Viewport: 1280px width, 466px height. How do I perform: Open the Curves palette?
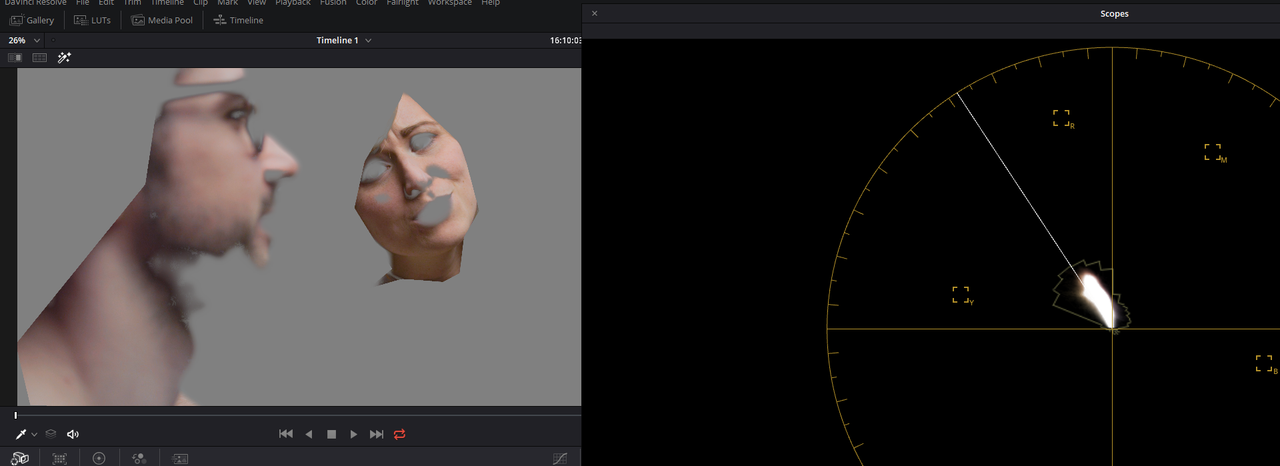point(560,458)
